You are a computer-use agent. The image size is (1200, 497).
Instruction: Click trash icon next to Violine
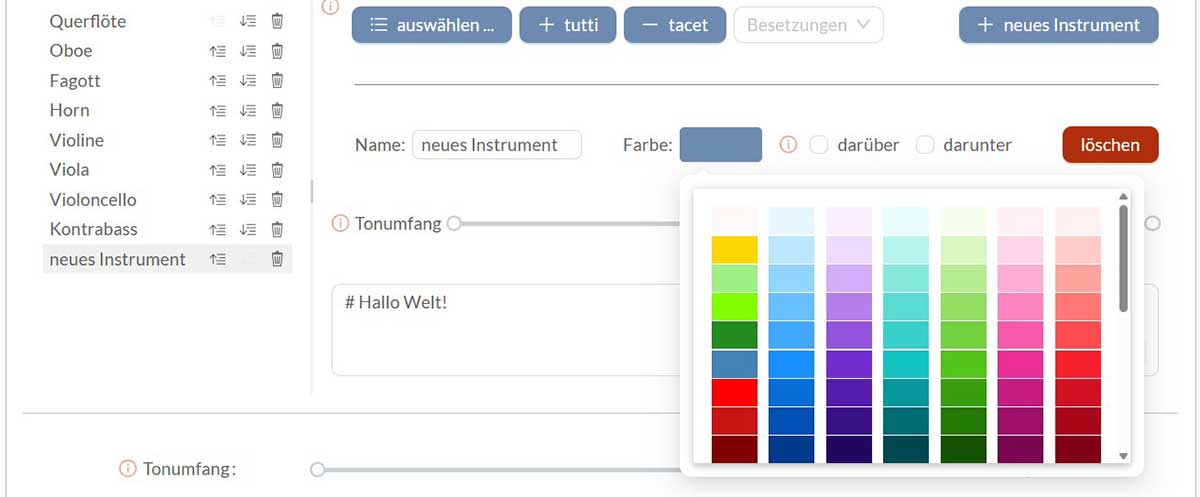pyautogui.click(x=277, y=140)
